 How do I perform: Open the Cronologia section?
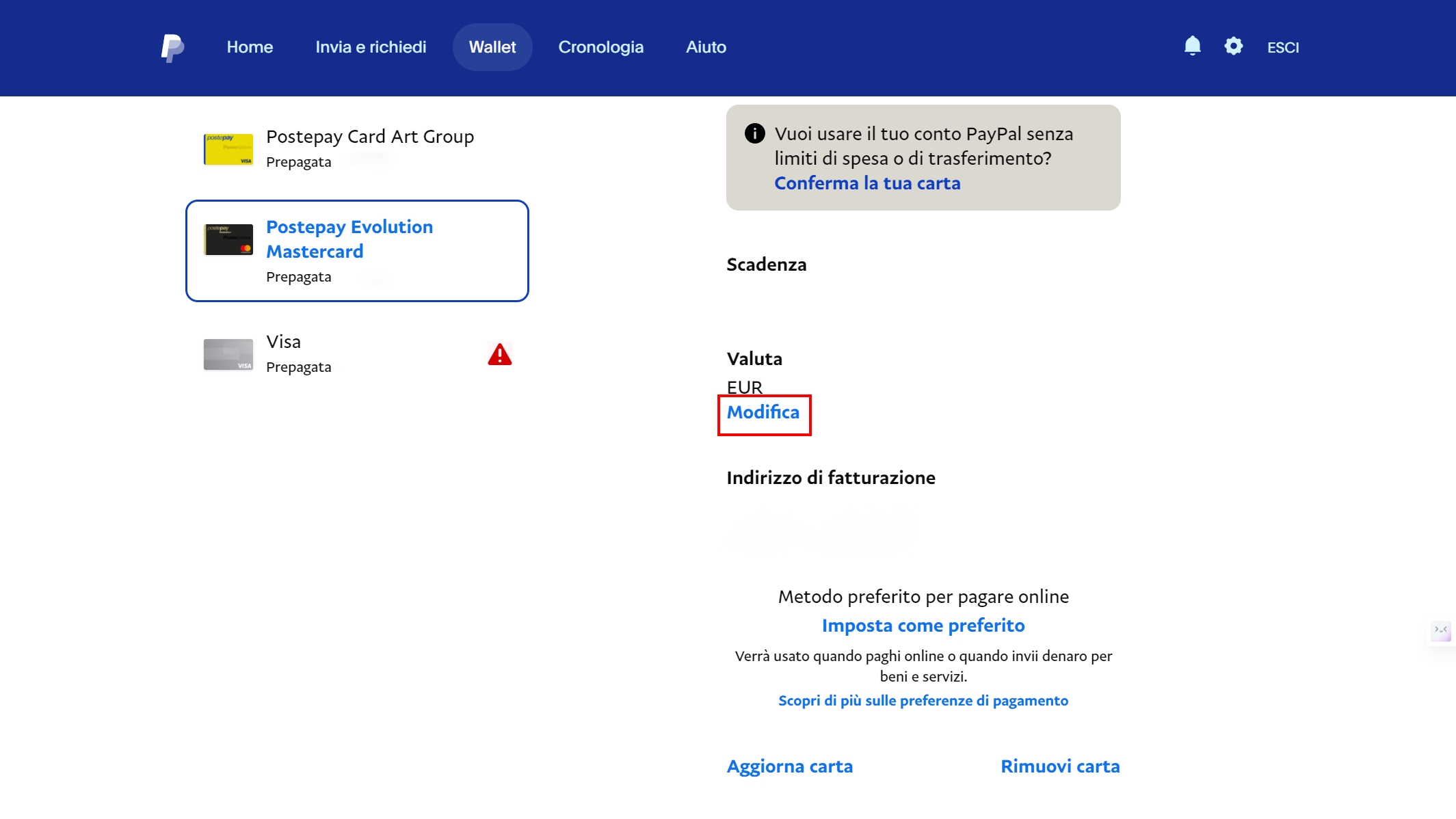(x=601, y=46)
